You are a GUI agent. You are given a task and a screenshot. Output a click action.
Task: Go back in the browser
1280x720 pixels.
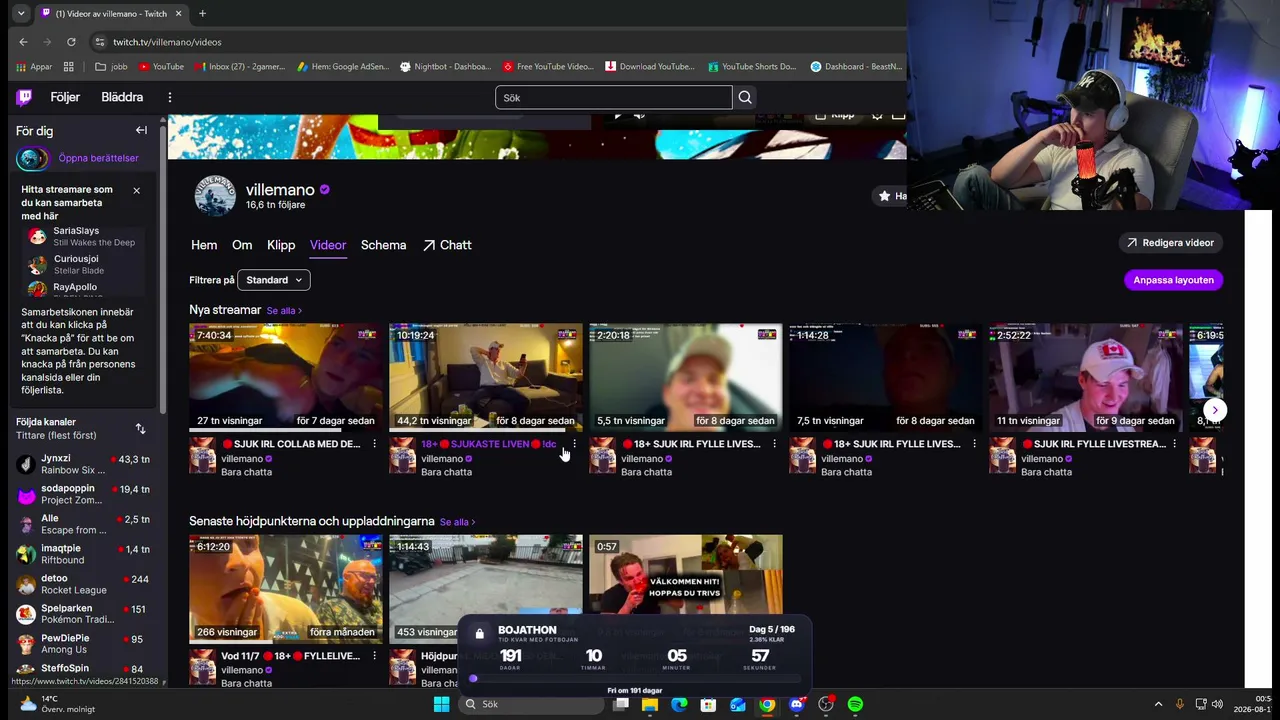pyautogui.click(x=23, y=42)
